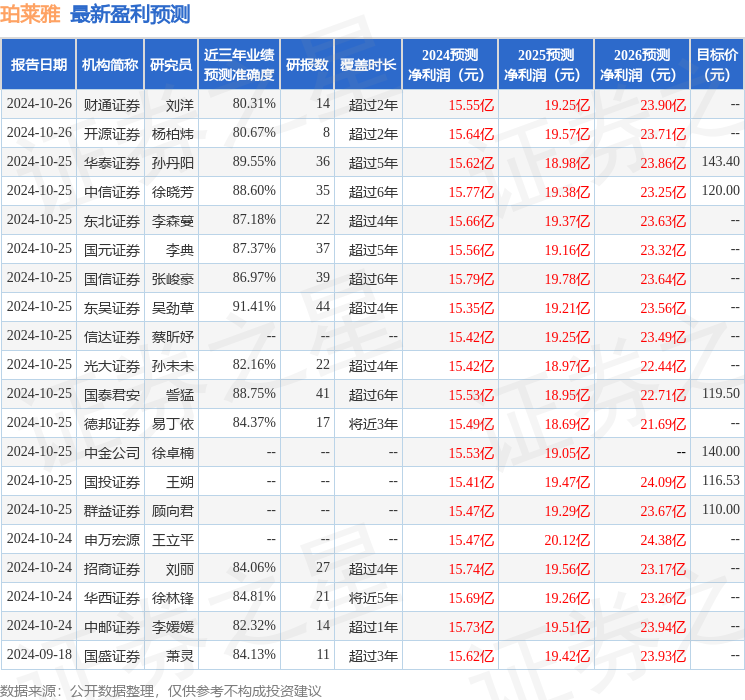Click the 2024 forecast 15.79亿
This screenshot has width=745, height=700.
(471, 279)
